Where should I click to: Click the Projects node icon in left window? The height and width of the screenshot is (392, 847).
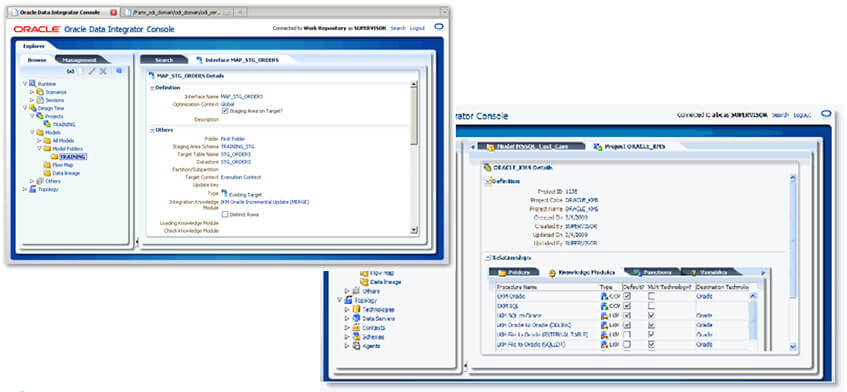click(40, 116)
